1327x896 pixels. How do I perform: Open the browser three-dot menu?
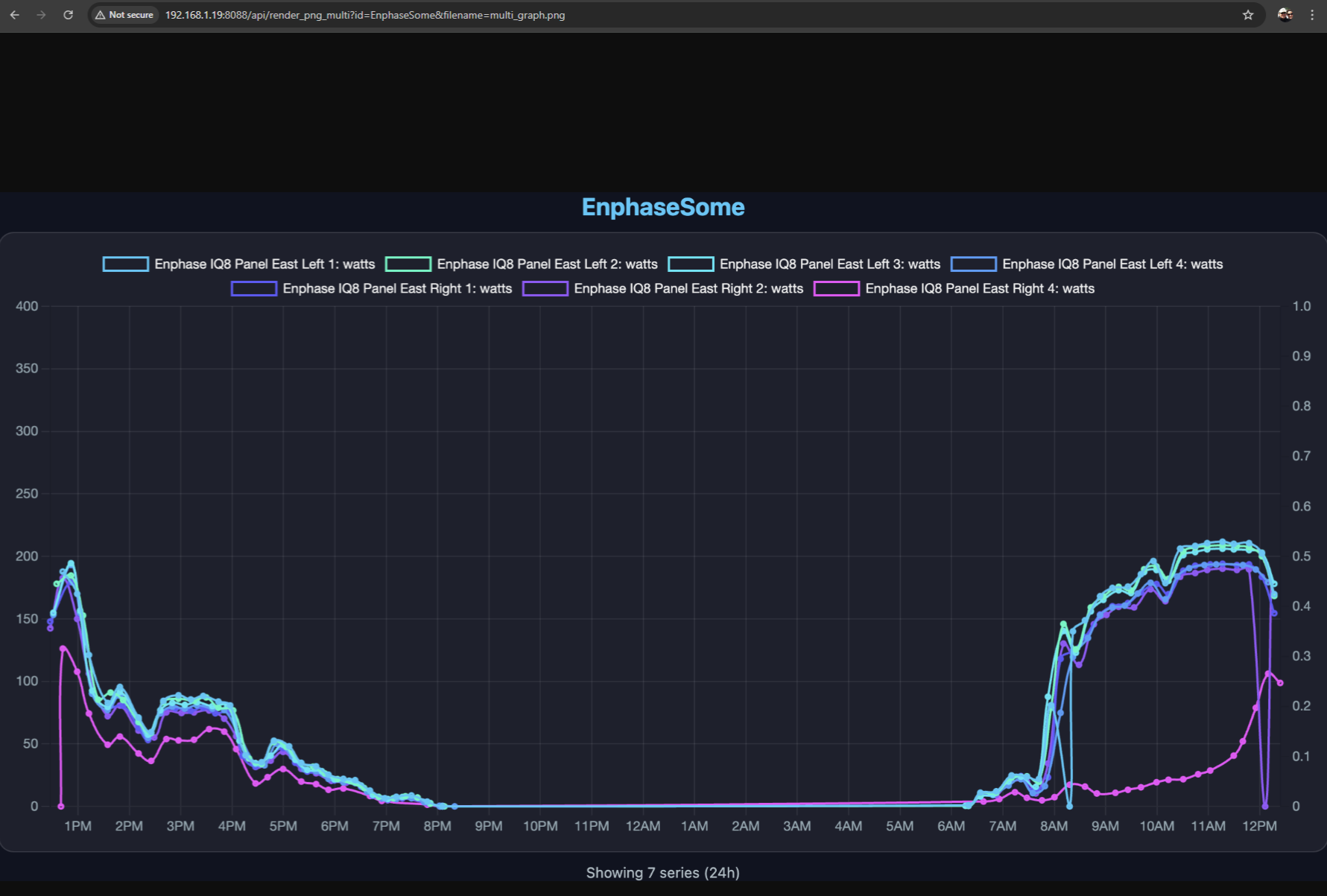pyautogui.click(x=1312, y=15)
